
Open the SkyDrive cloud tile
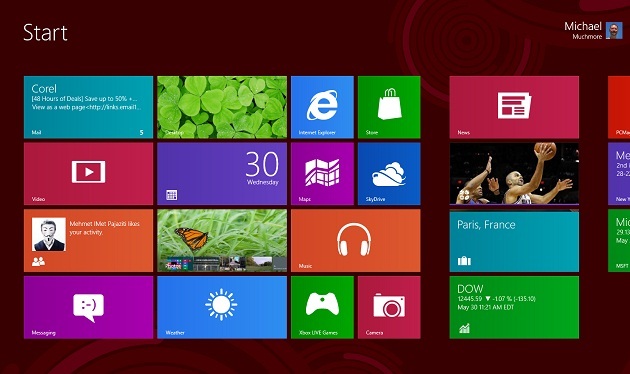[389, 174]
